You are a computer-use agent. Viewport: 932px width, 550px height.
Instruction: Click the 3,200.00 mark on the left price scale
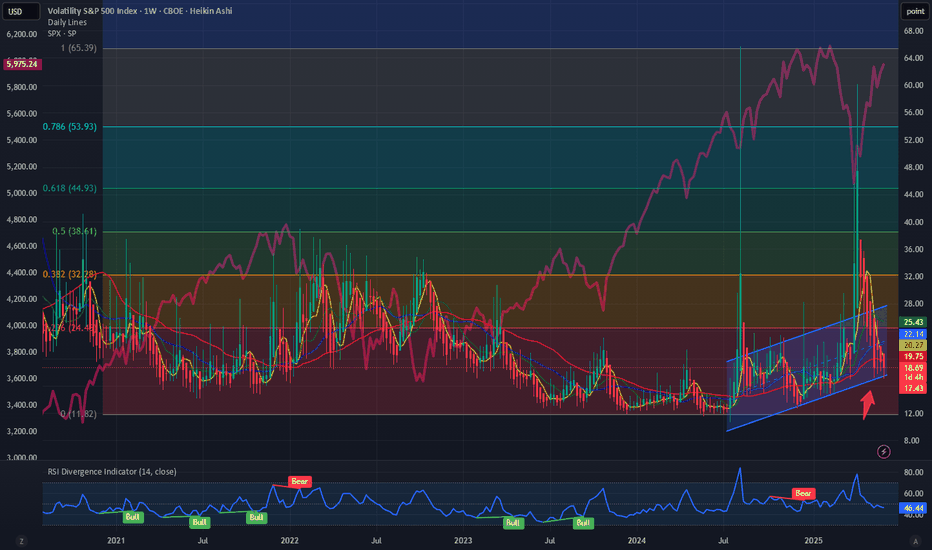(x=22, y=431)
